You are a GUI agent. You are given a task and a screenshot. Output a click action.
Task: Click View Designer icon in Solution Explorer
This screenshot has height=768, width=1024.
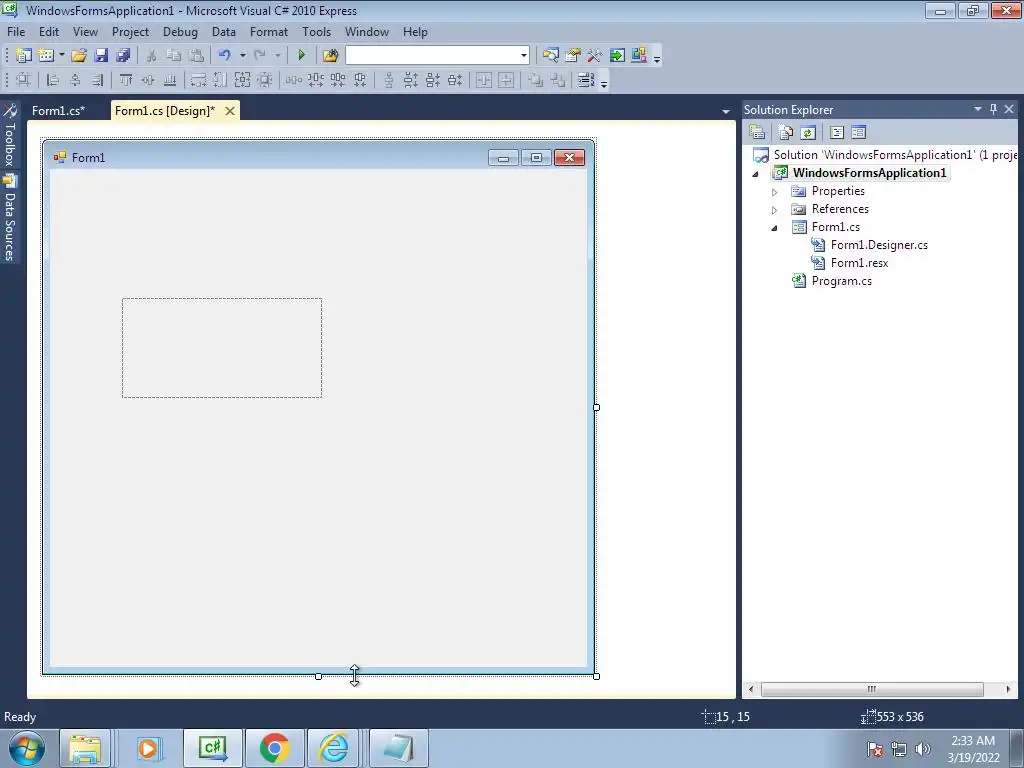click(859, 133)
